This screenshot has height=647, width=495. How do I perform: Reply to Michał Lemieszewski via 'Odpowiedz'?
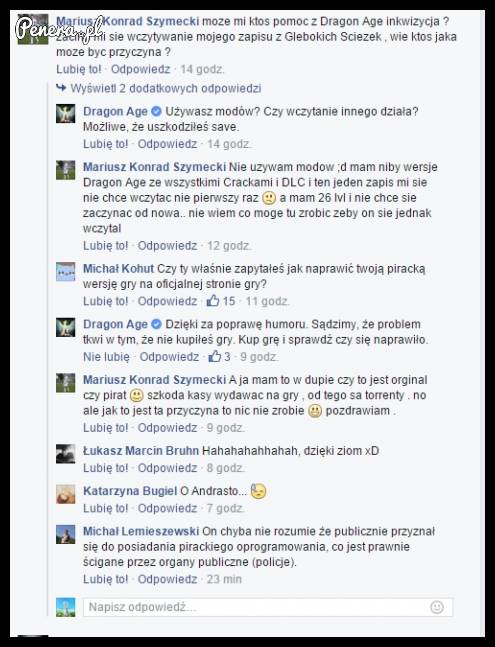coord(167,579)
